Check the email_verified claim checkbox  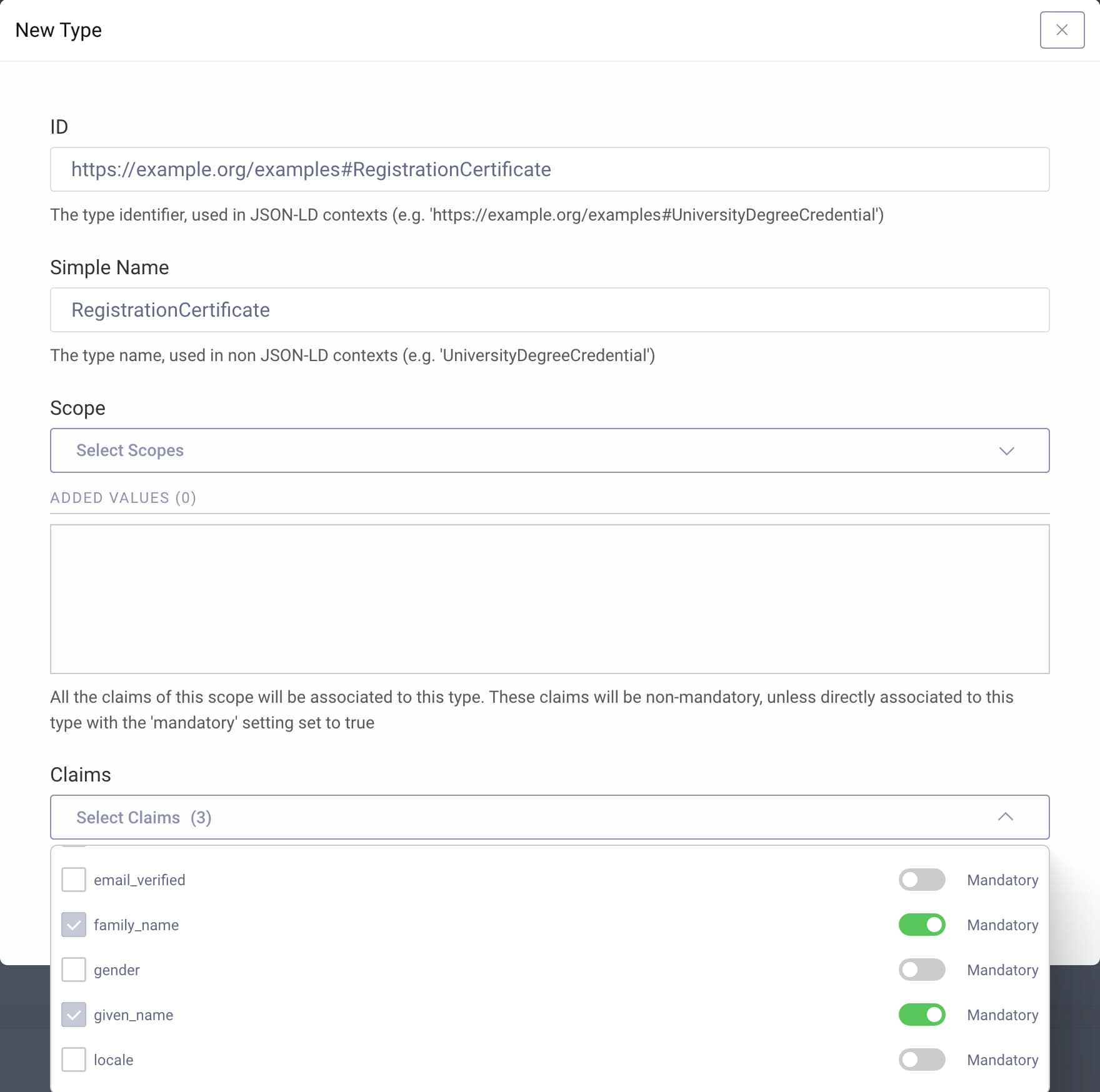[73, 880]
